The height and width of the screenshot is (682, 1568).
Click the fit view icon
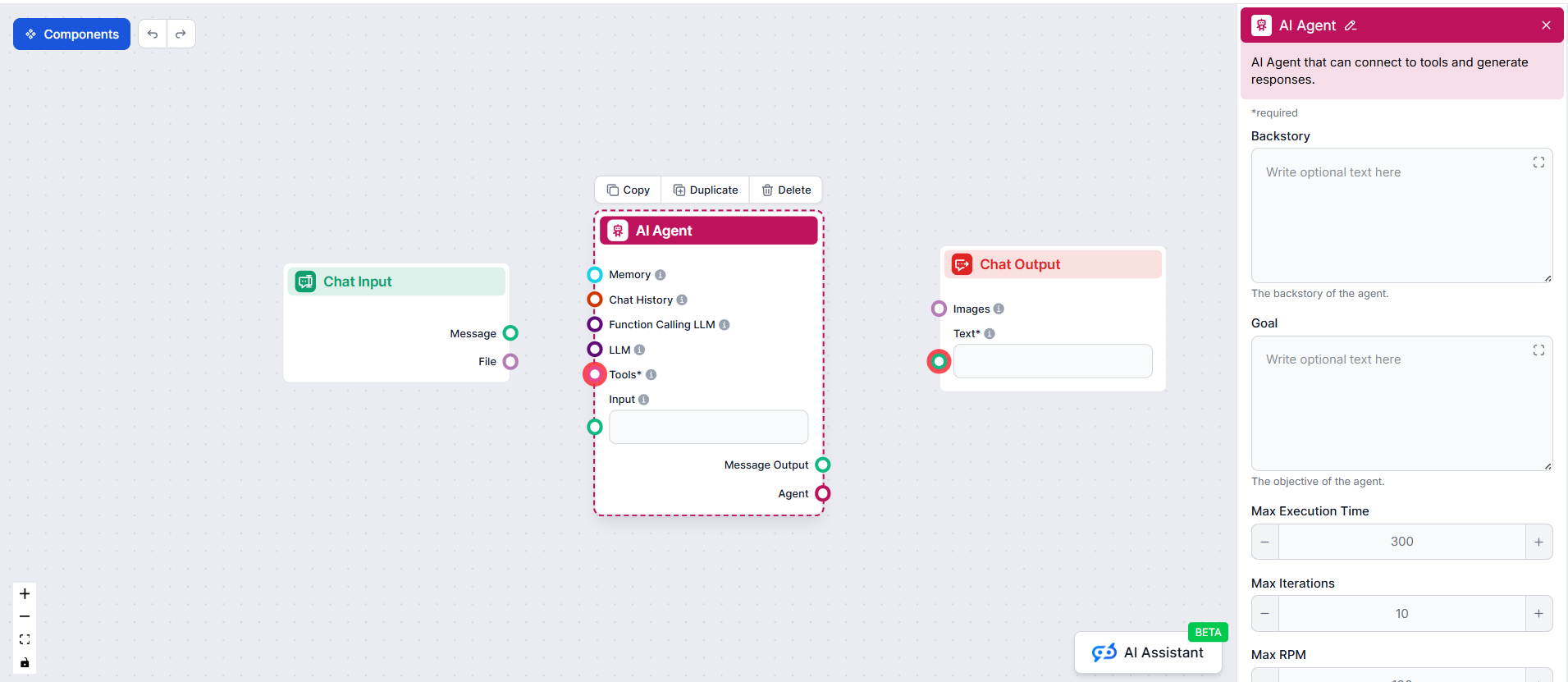25,639
